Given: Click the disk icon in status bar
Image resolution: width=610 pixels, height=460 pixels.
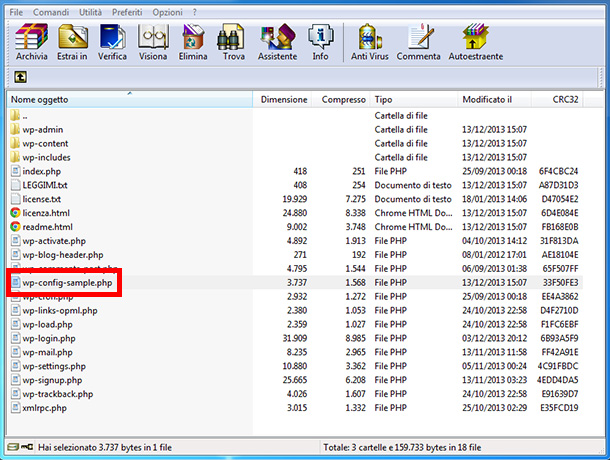Looking at the screenshot, I should pos(13,447).
